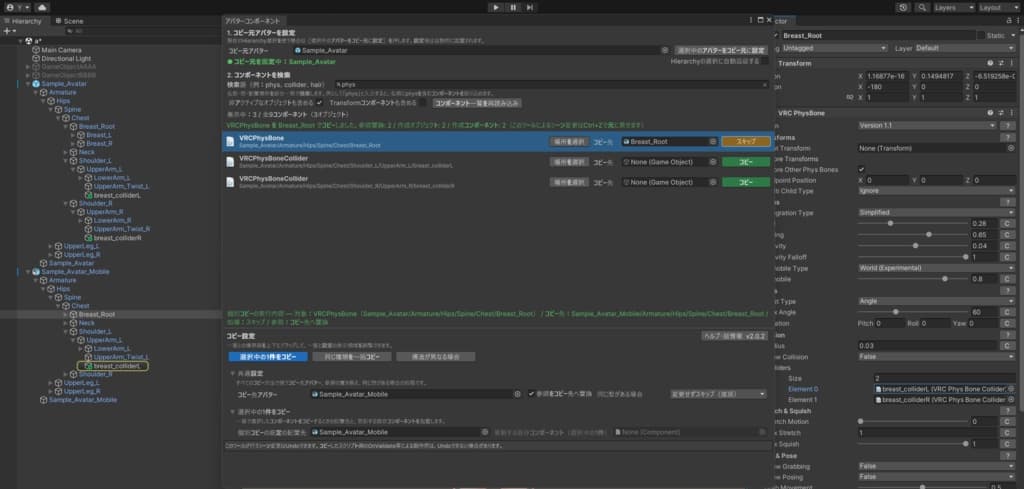1024x489 pixels.
Task: Open the Tag dropdown showing Untagged
Action: point(834,48)
